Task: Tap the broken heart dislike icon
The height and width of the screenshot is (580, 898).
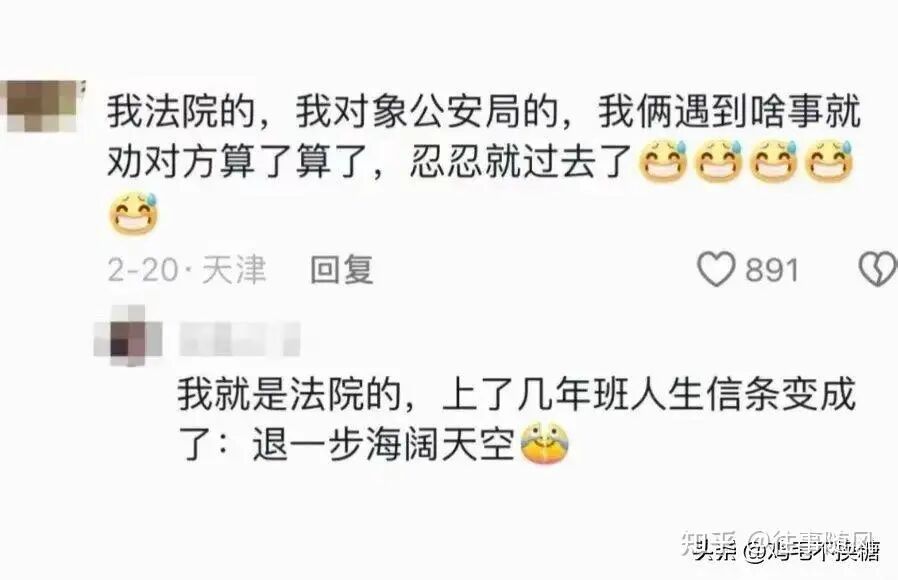Action: [x=878, y=269]
